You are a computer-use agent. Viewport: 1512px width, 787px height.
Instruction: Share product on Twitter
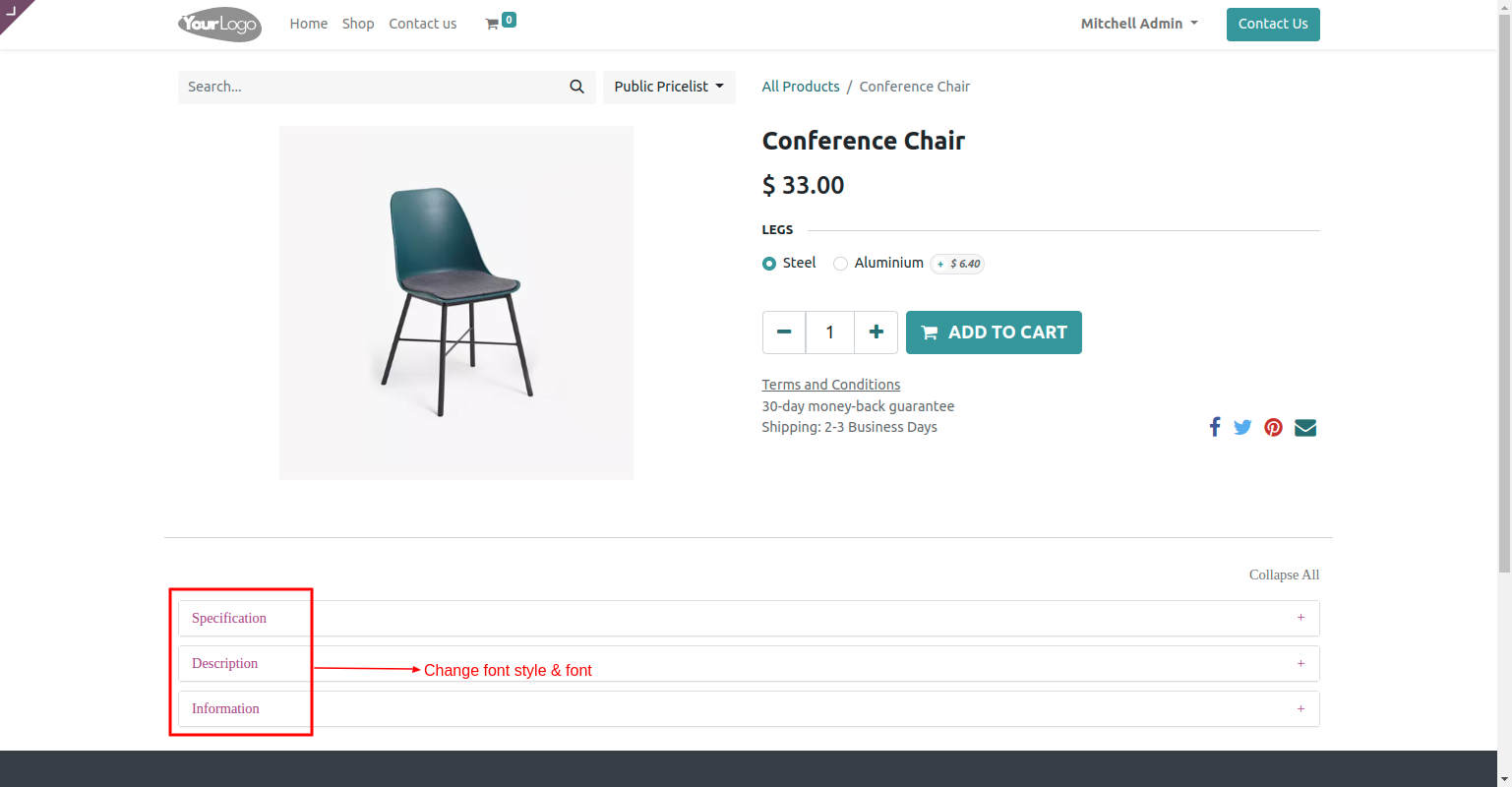[x=1242, y=427]
